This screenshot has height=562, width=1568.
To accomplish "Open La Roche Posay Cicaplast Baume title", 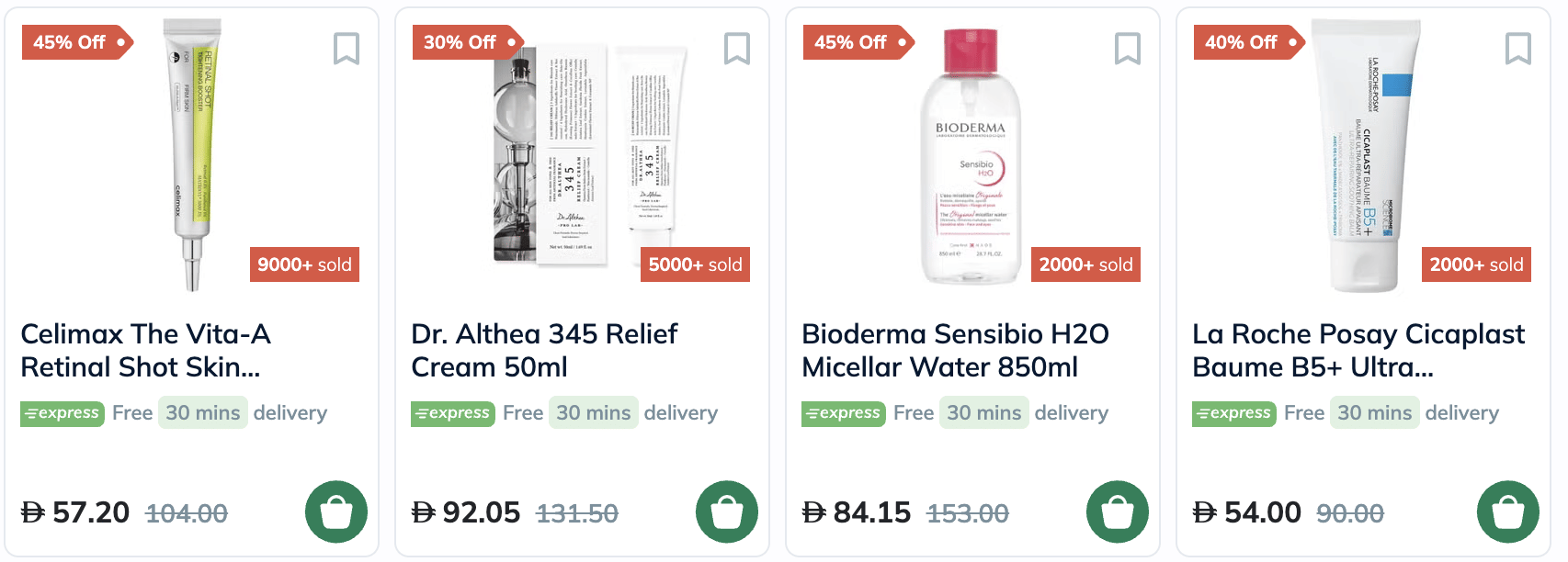I will 1358,350.
